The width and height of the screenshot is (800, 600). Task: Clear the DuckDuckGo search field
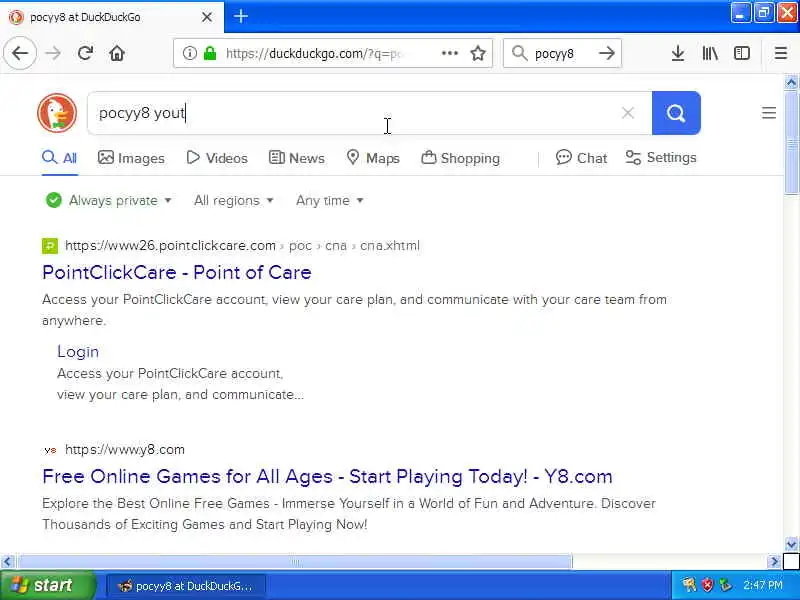(x=628, y=113)
